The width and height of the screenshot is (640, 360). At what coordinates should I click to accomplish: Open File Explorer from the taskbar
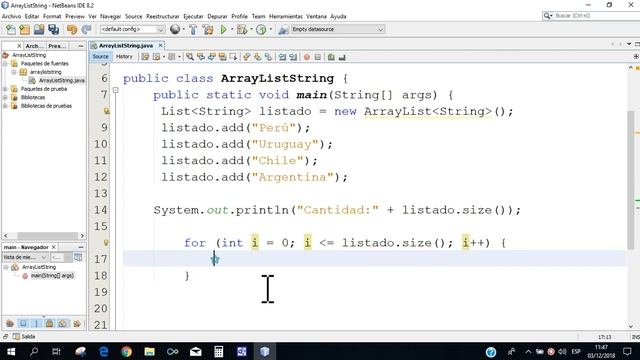(149, 351)
